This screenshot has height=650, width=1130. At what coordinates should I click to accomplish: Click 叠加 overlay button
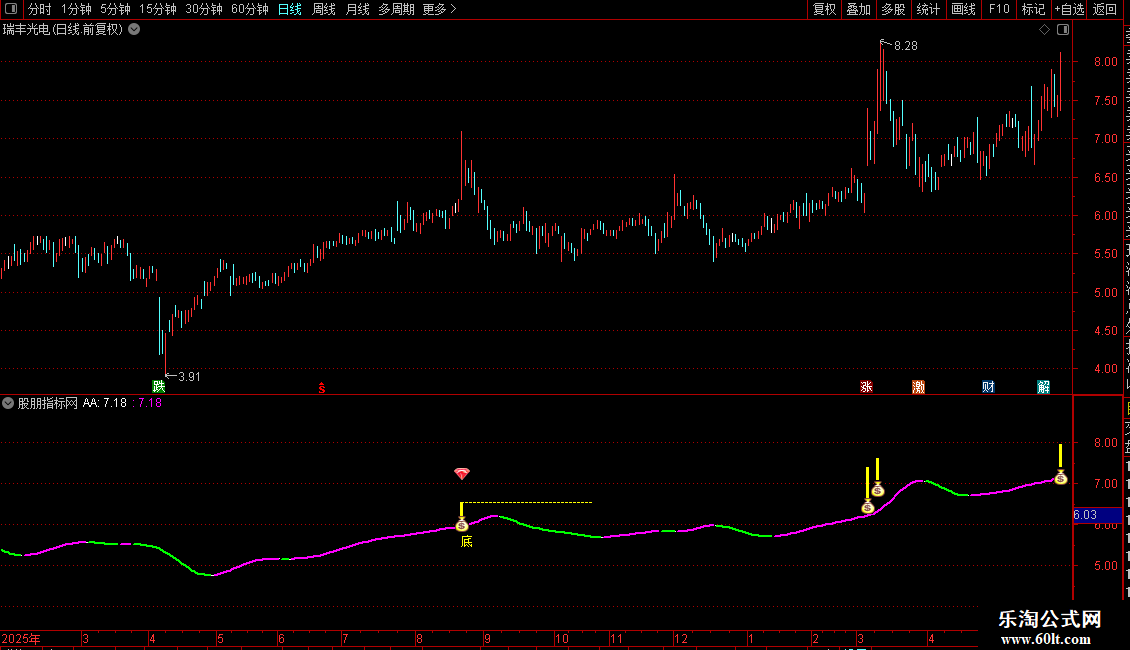coord(858,9)
